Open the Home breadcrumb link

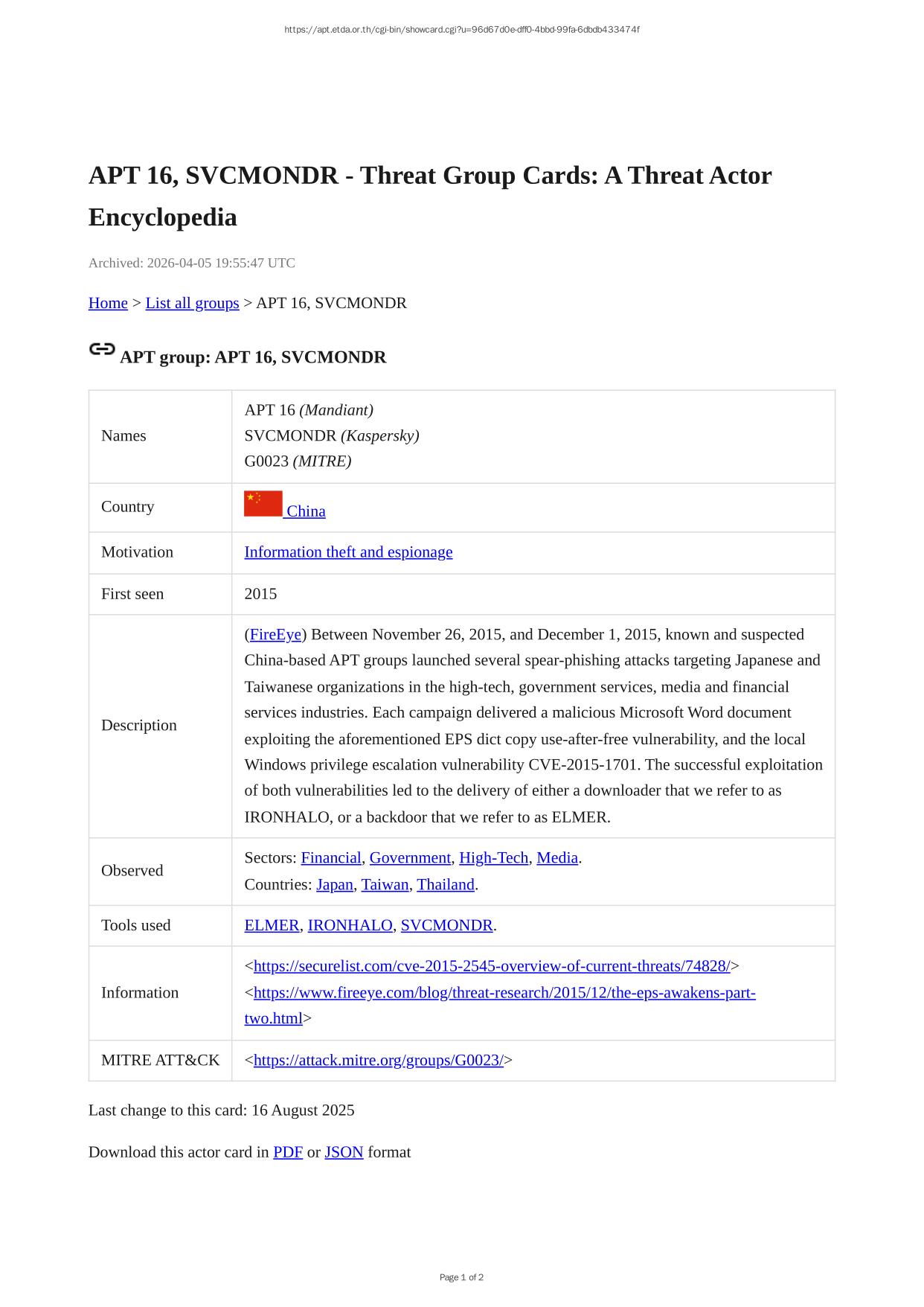[x=108, y=303]
